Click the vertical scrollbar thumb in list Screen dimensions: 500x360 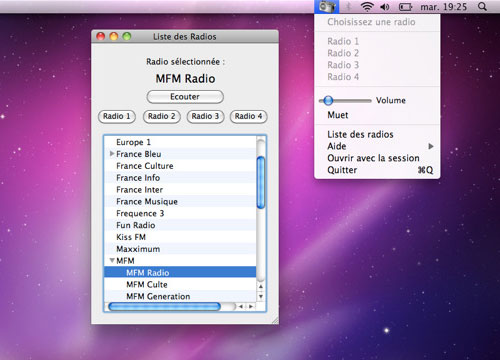point(261,182)
